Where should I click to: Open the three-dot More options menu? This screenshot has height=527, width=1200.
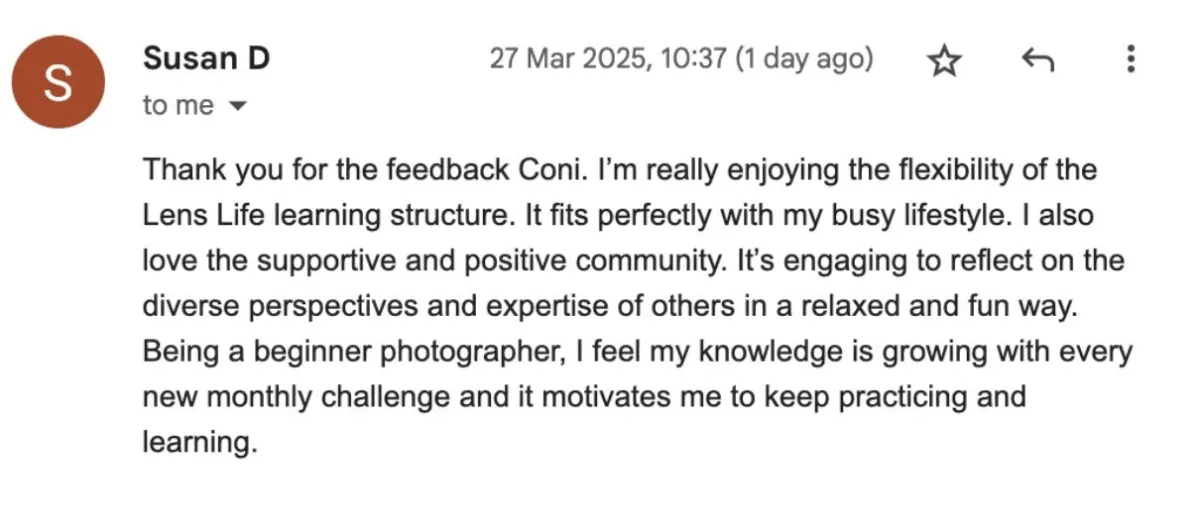1131,59
